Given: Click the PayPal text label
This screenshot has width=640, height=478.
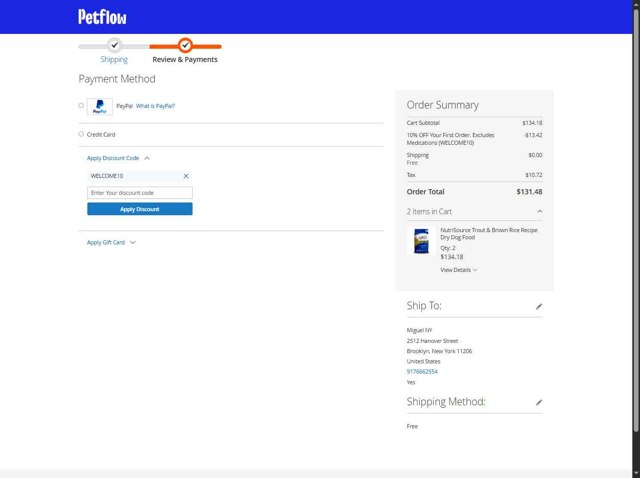Looking at the screenshot, I should 124,106.
